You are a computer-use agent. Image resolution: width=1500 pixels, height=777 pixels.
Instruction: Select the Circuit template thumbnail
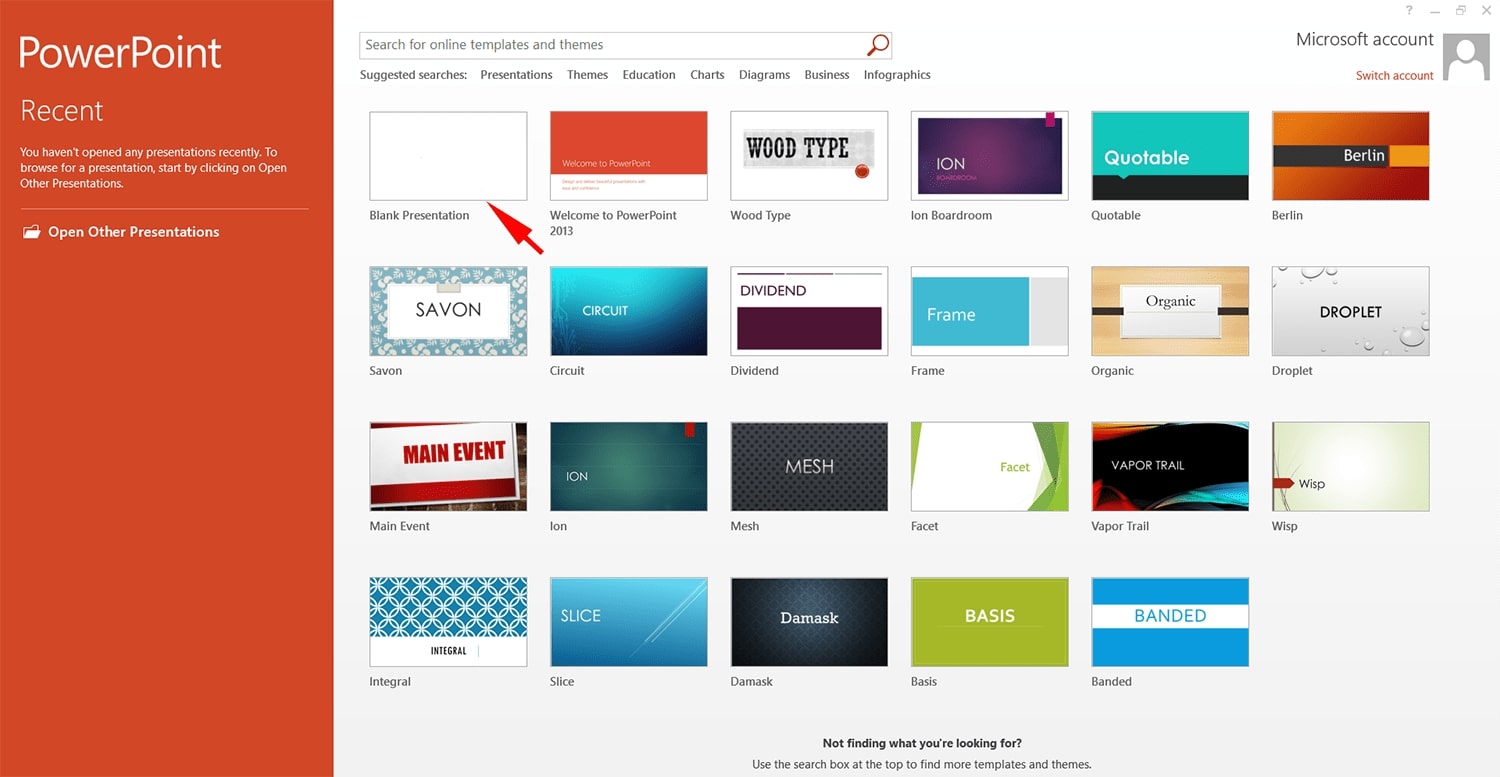[629, 311]
